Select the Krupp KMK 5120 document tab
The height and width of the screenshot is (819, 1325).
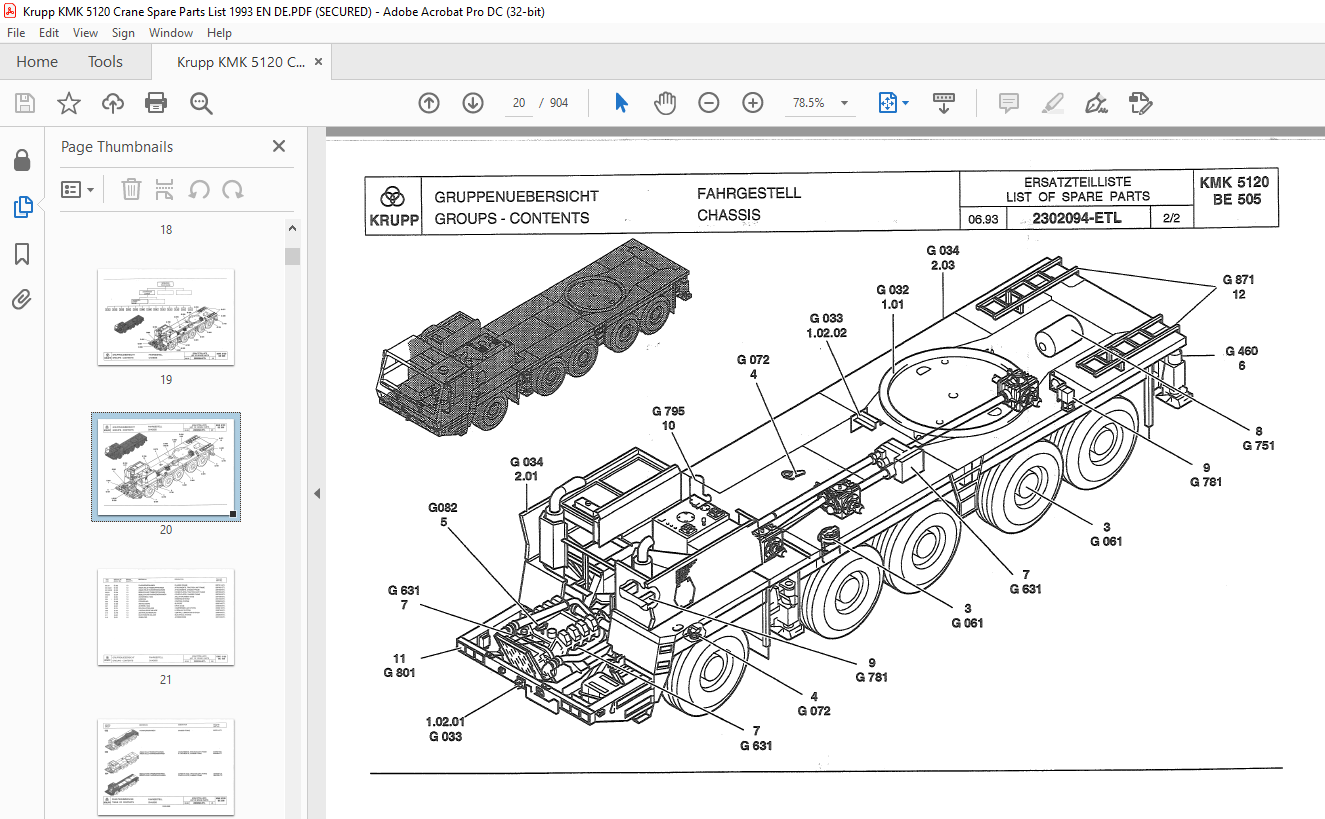pos(241,62)
